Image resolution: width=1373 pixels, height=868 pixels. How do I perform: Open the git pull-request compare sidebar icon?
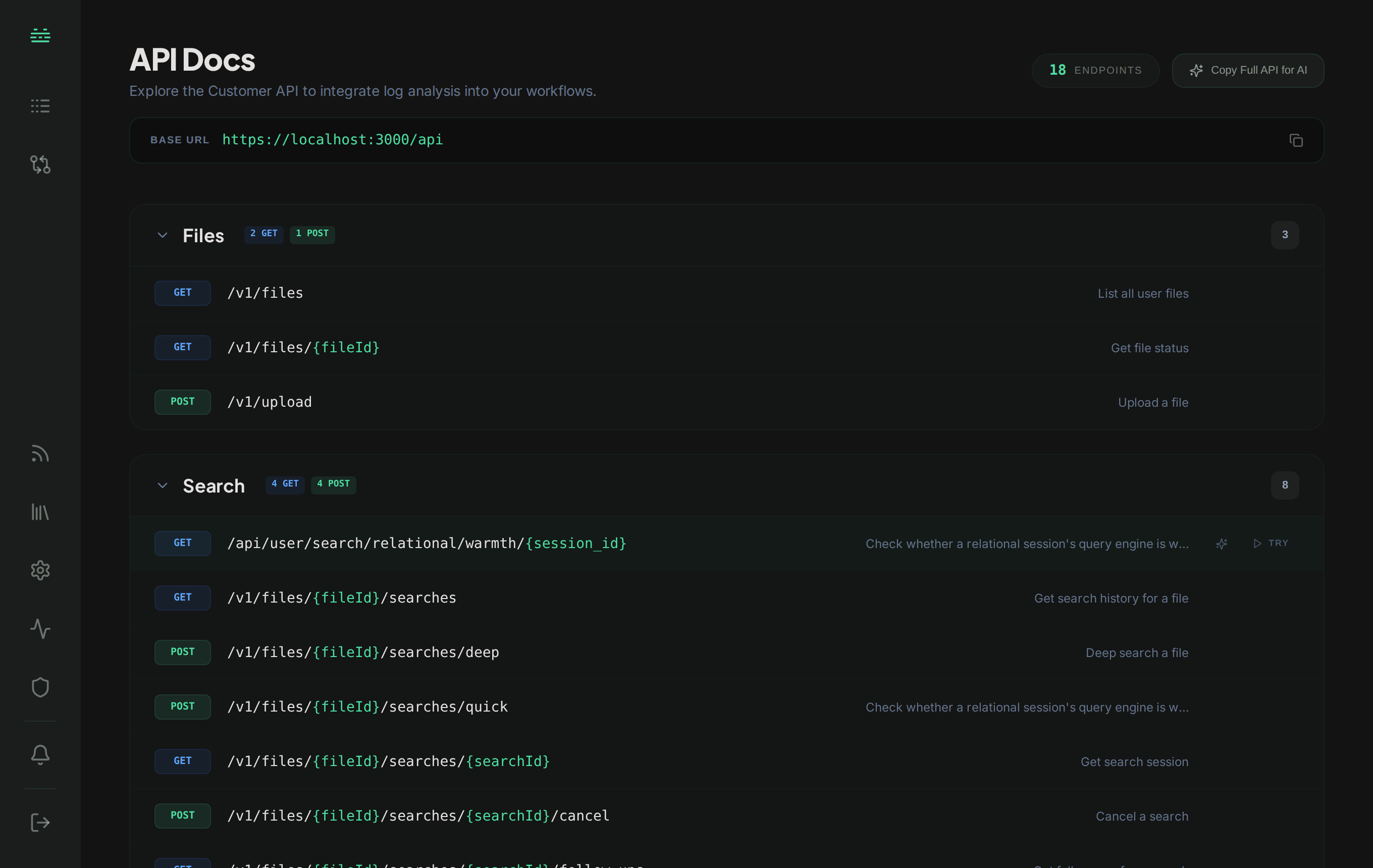[40, 164]
